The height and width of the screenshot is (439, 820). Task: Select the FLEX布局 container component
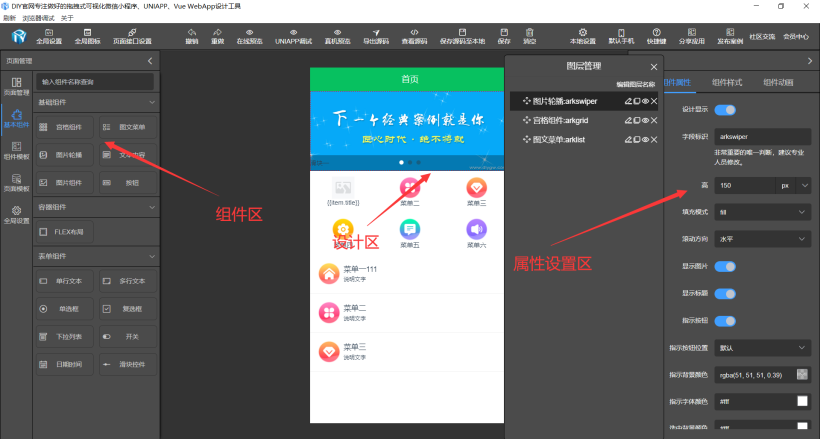65,232
